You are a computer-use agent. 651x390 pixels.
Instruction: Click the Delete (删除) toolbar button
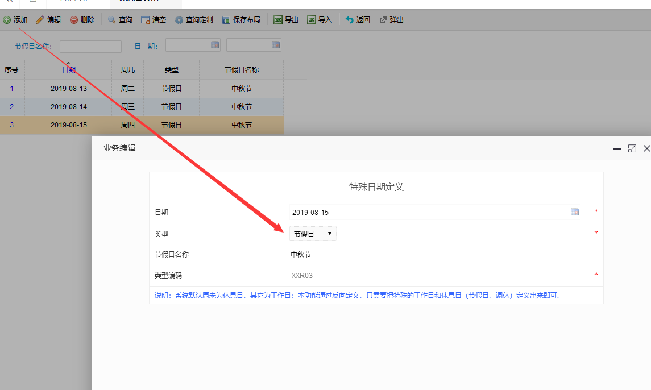[x=82, y=20]
